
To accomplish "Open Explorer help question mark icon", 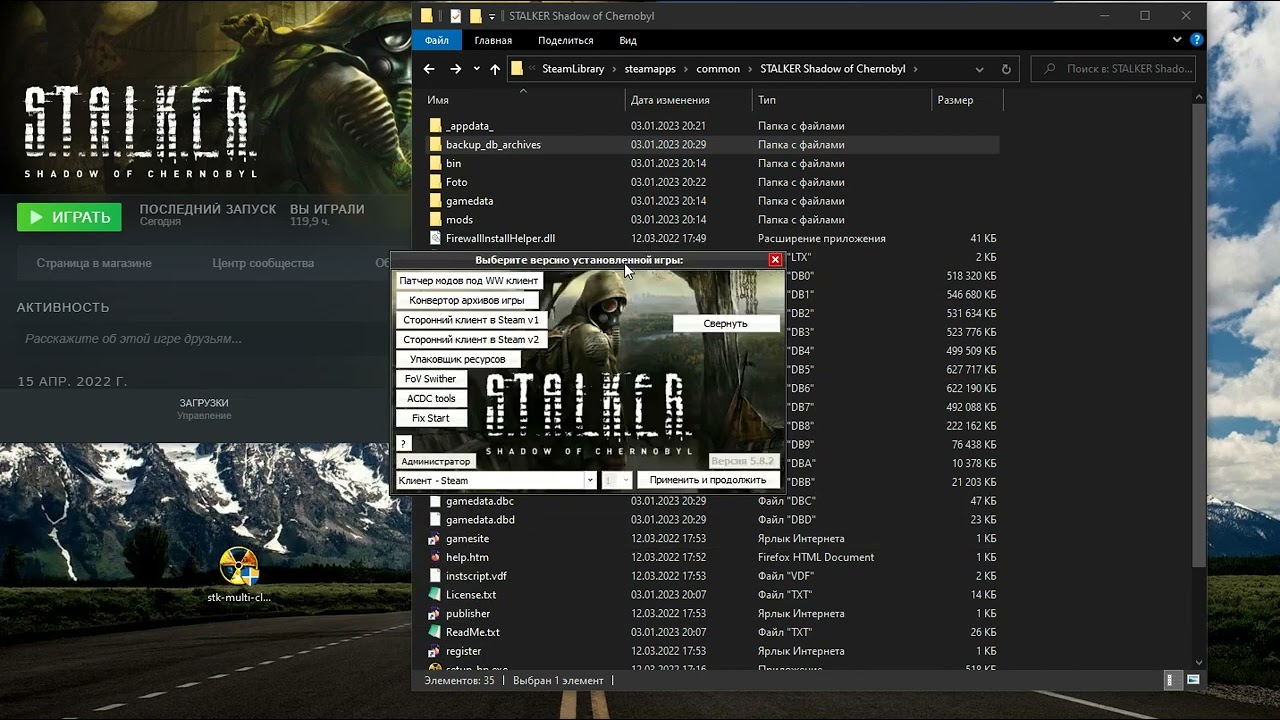I will pyautogui.click(x=1196, y=40).
